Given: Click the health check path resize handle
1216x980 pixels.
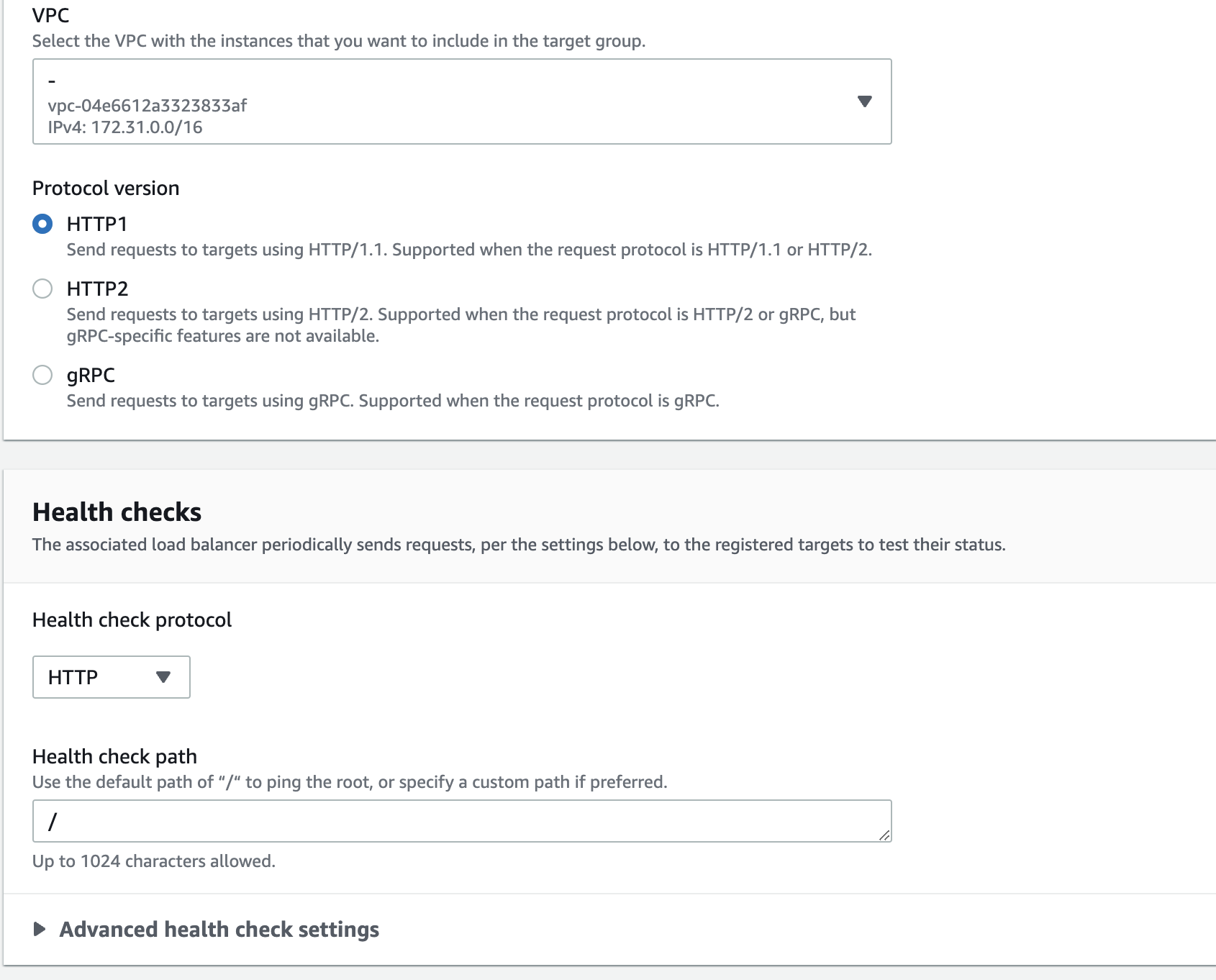Looking at the screenshot, I should (x=884, y=835).
